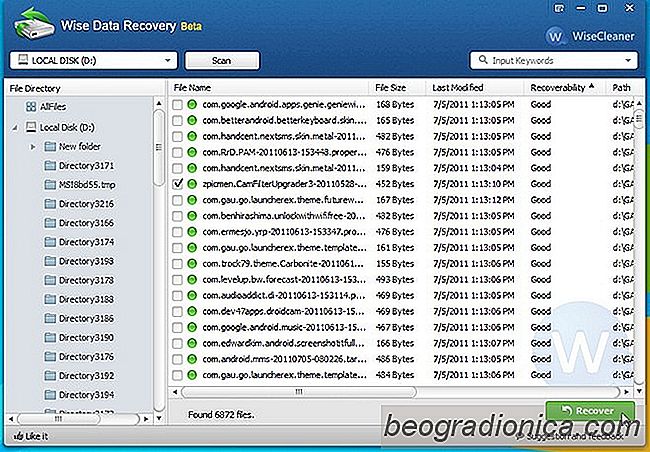Click green status icon for com.trock79.theme.Carbonite
Image resolution: width=650 pixels, height=452 pixels.
point(192,263)
